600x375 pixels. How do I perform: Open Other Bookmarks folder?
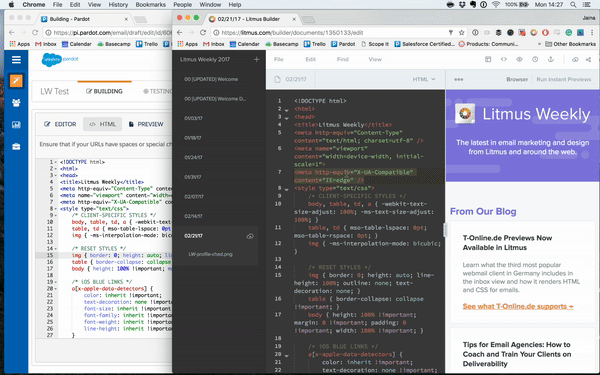click(571, 44)
